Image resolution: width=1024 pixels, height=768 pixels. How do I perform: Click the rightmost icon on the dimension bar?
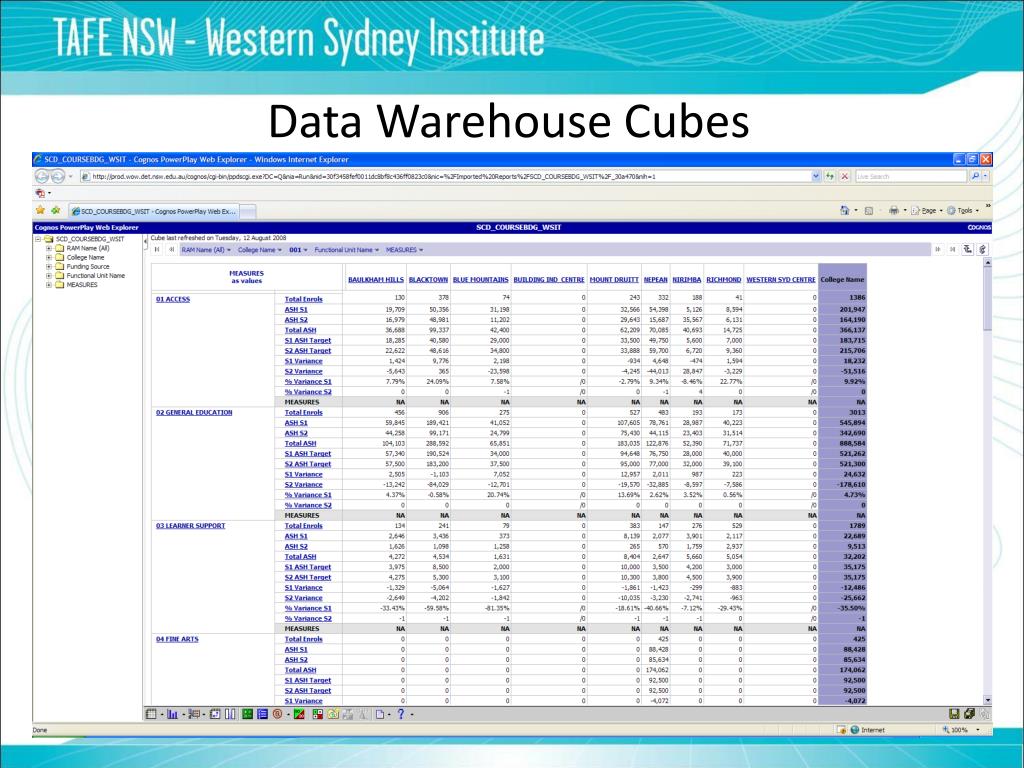coord(982,249)
